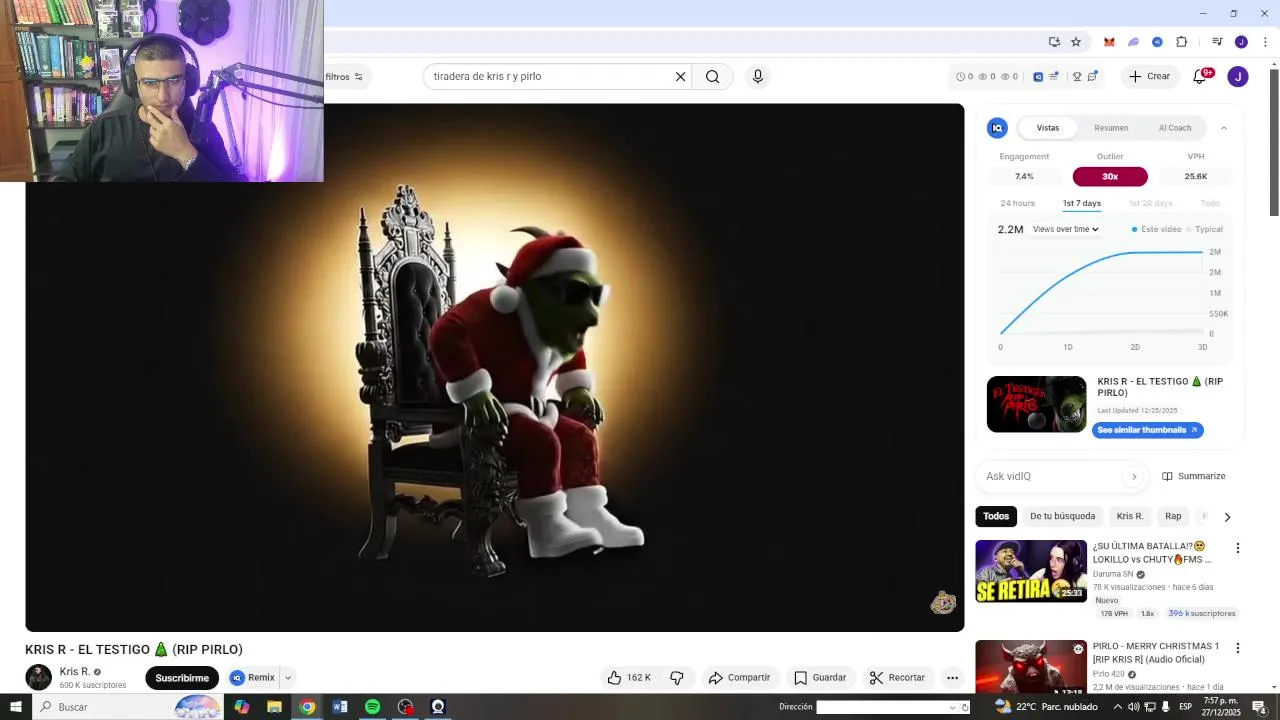Image resolution: width=1280 pixels, height=720 pixels.
Task: Click the vidIQ chat bubble icon
Action: [1093, 76]
